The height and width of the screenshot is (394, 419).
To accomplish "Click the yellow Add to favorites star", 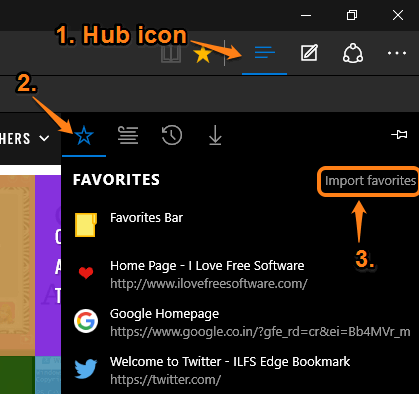I will click(203, 55).
